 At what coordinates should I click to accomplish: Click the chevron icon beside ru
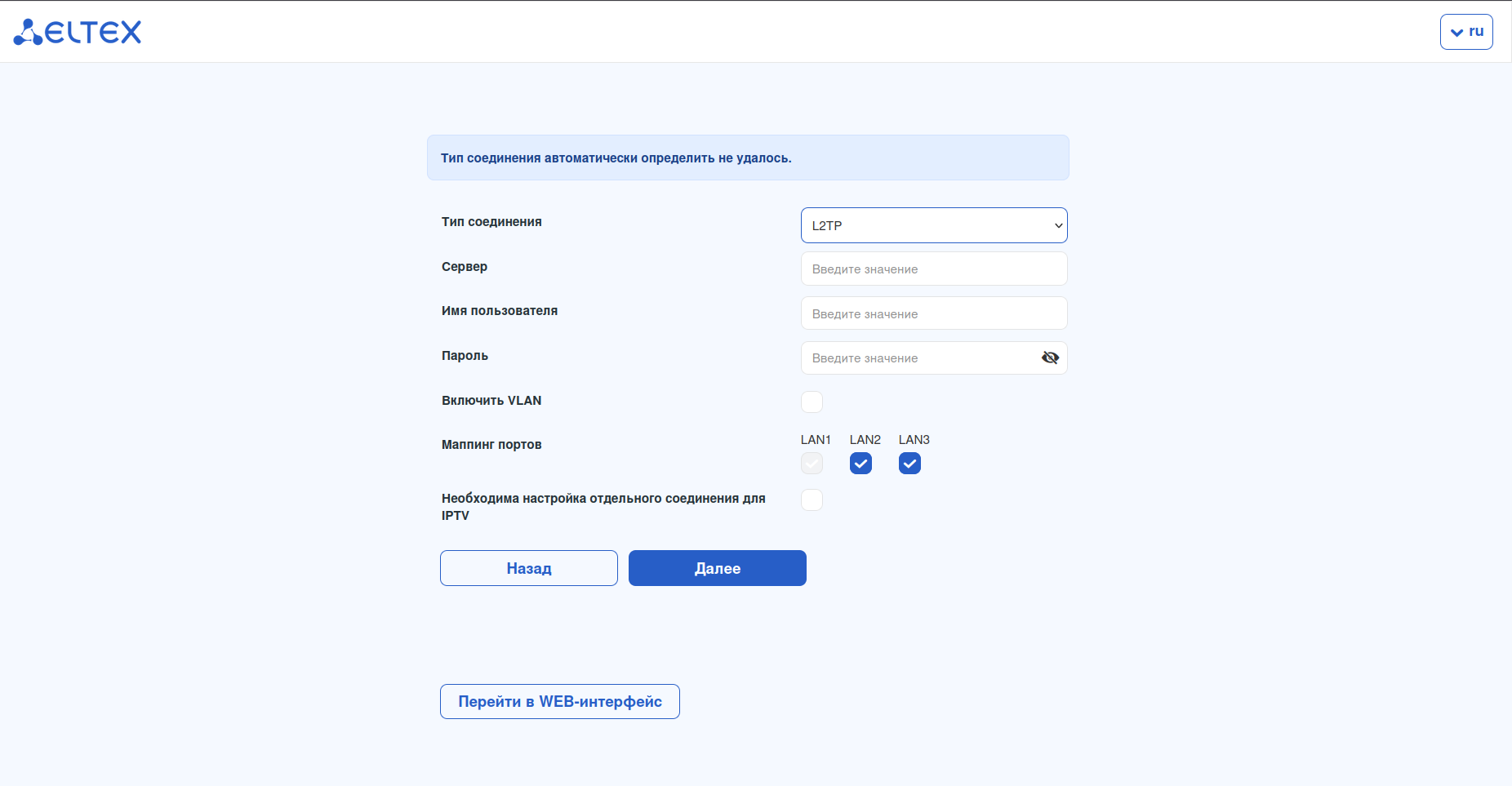pos(1456,33)
